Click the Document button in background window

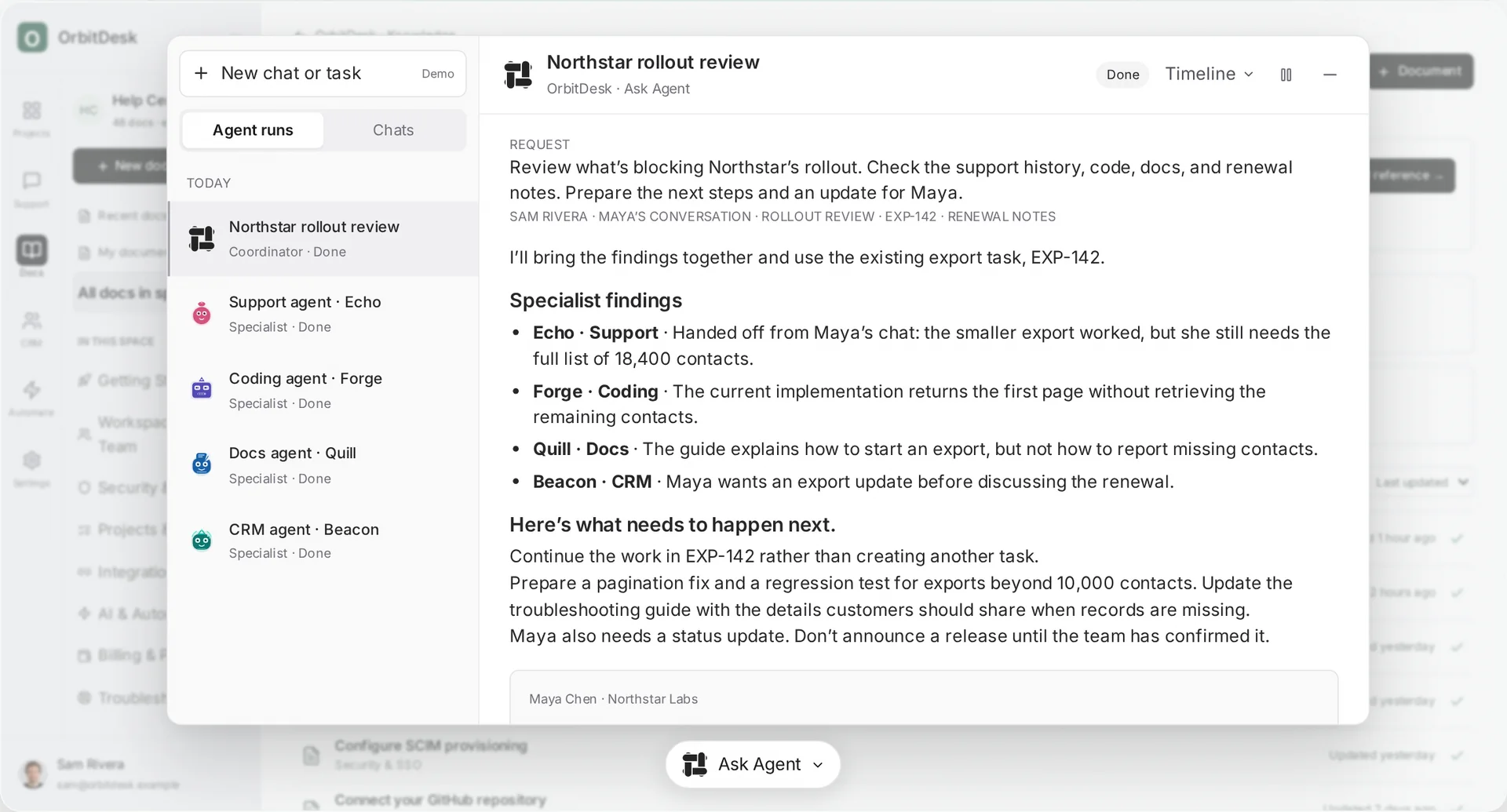pos(1421,71)
